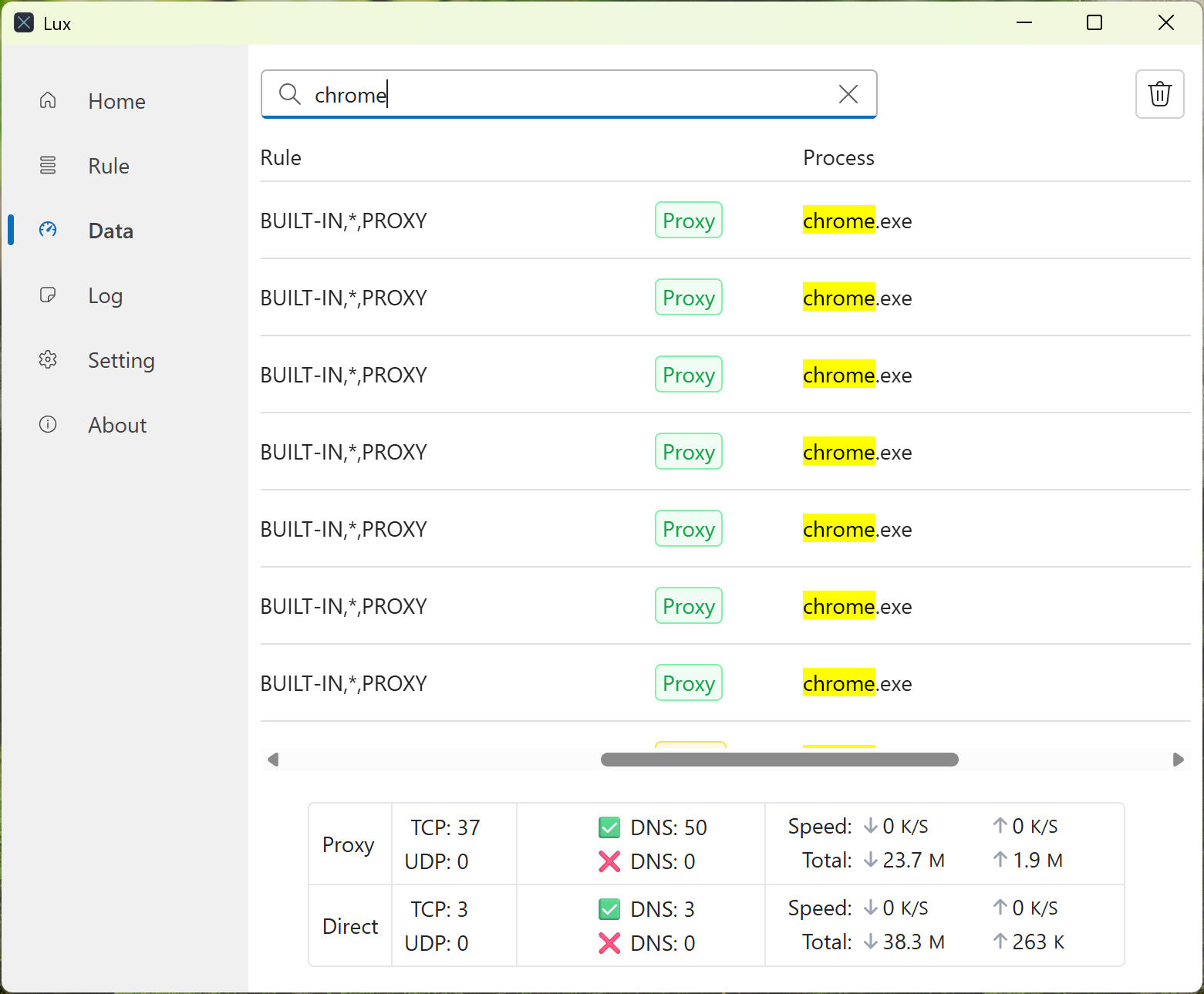Click the Rule column header
This screenshot has height=994, width=1204.
click(281, 158)
